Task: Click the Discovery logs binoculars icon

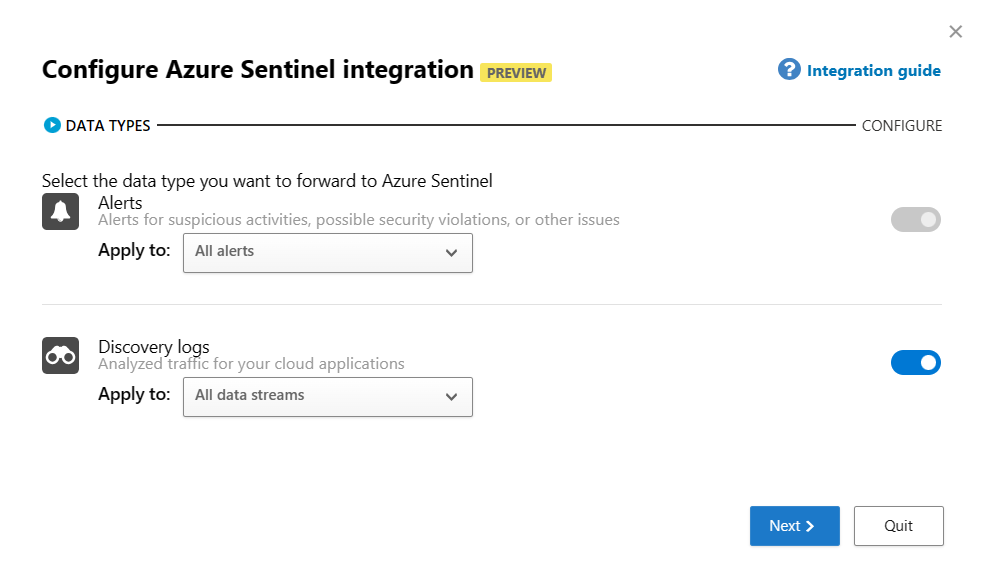Action: point(61,355)
